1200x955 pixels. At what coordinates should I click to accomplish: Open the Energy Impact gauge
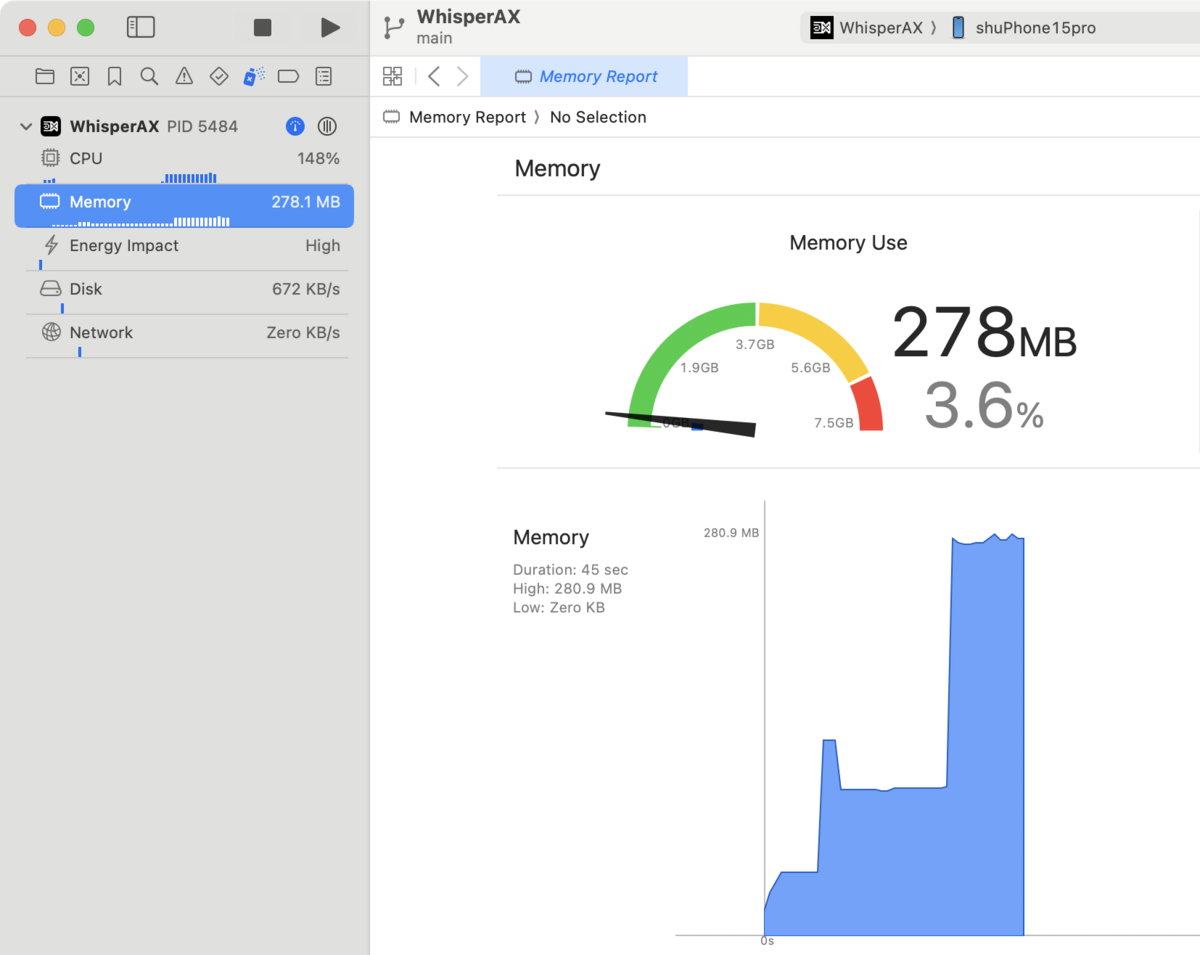185,249
